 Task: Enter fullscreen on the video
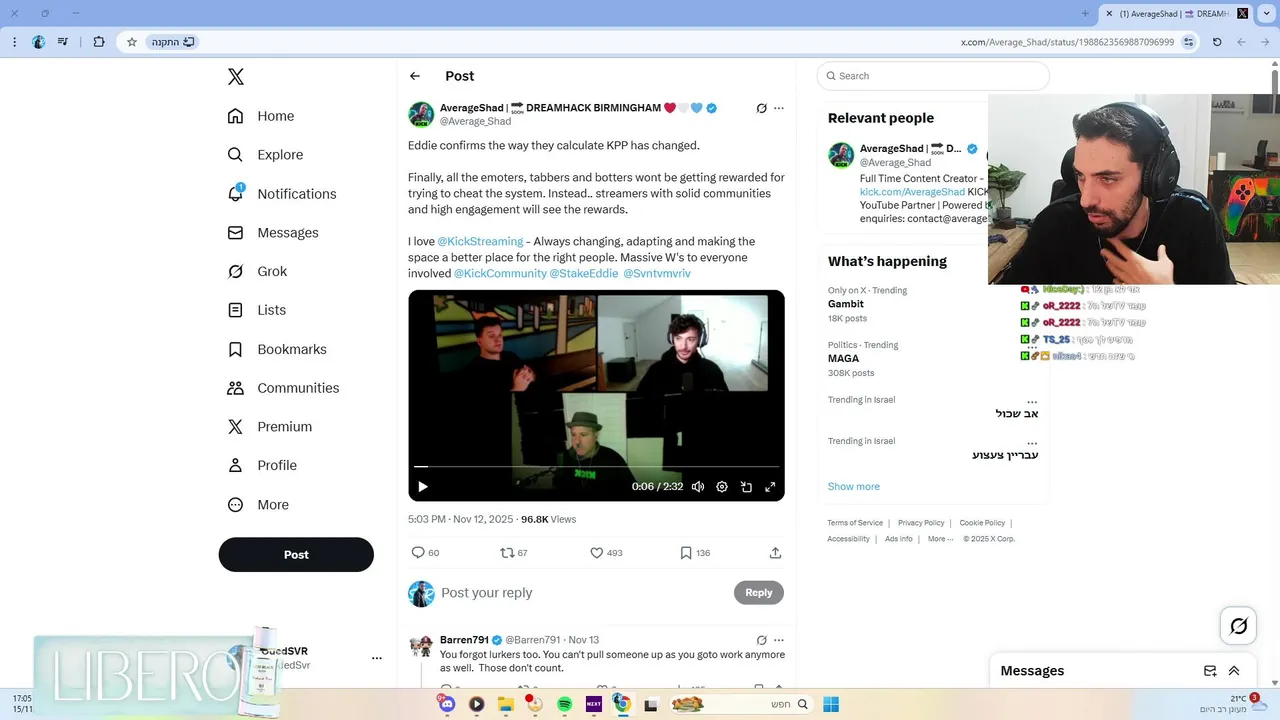(770, 487)
